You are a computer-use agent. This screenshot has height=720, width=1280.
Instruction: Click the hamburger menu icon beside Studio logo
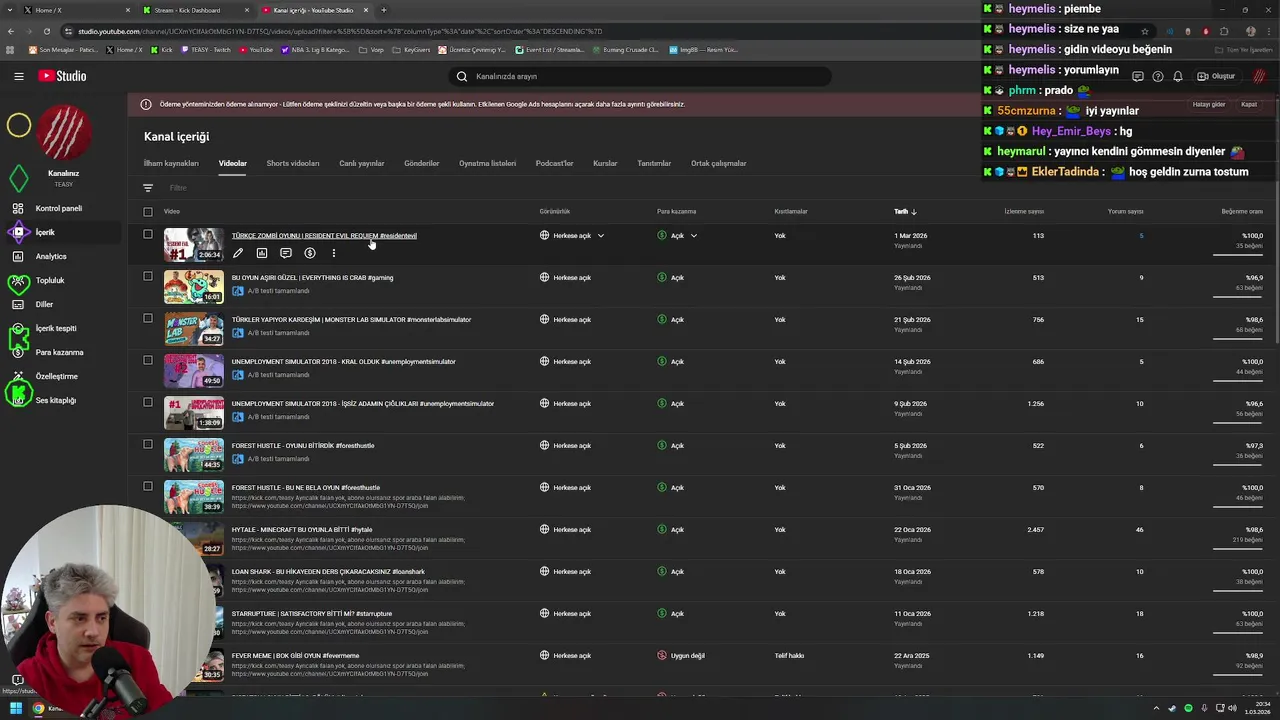tap(18, 76)
